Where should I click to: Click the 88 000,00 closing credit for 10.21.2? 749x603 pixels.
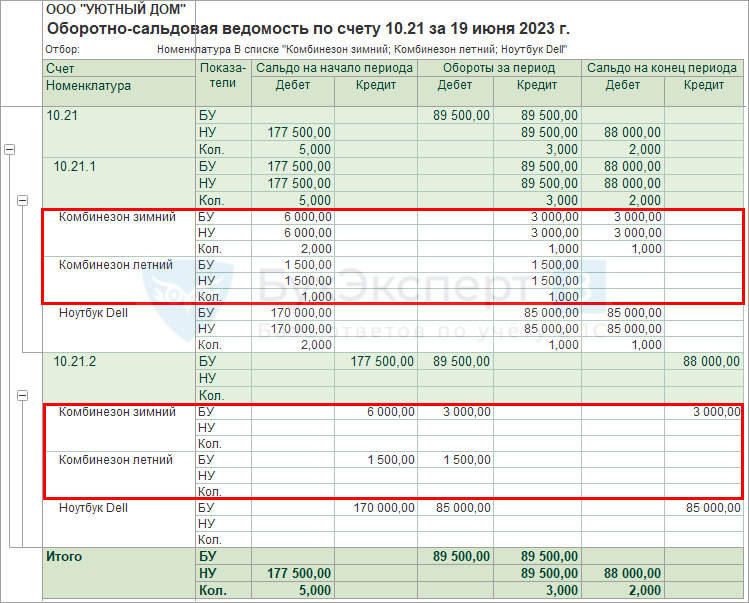(712, 360)
